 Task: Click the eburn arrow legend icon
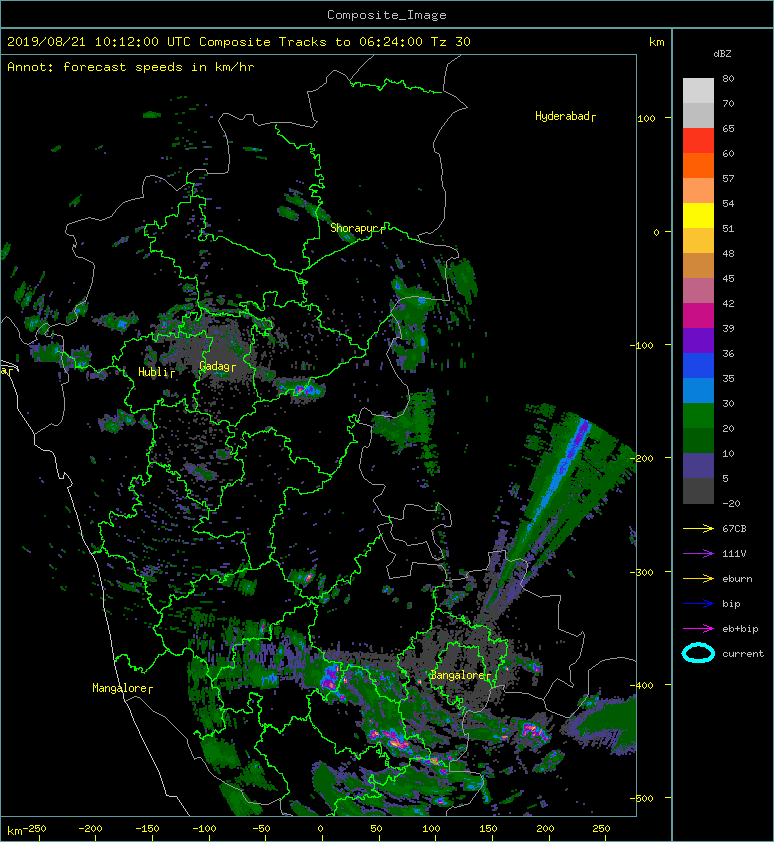click(698, 579)
